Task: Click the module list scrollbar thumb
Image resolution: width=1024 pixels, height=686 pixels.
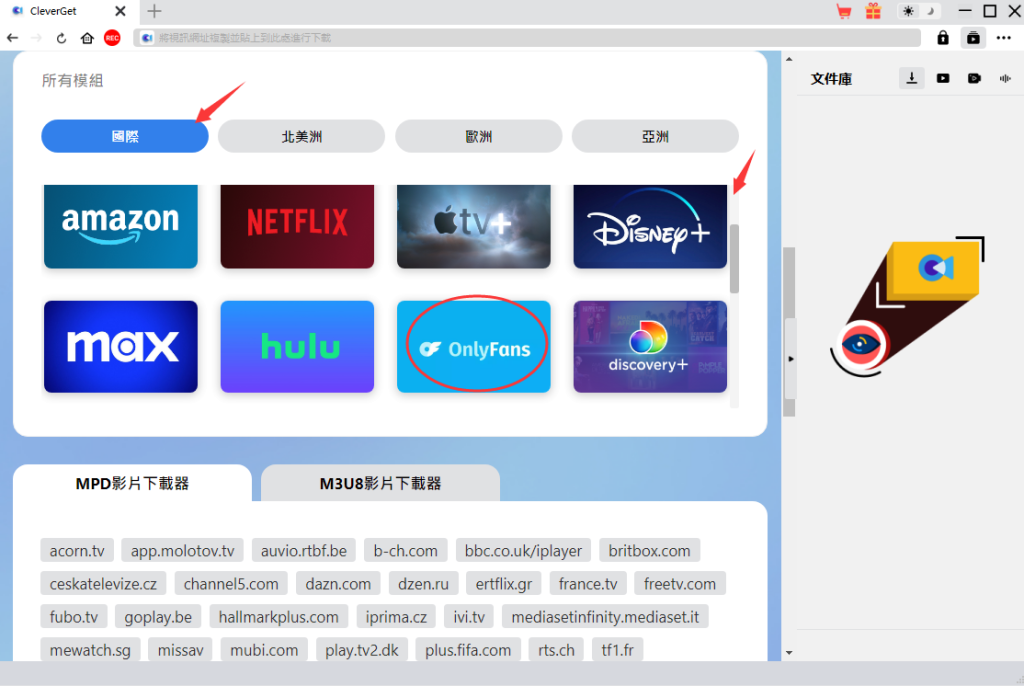Action: (735, 259)
